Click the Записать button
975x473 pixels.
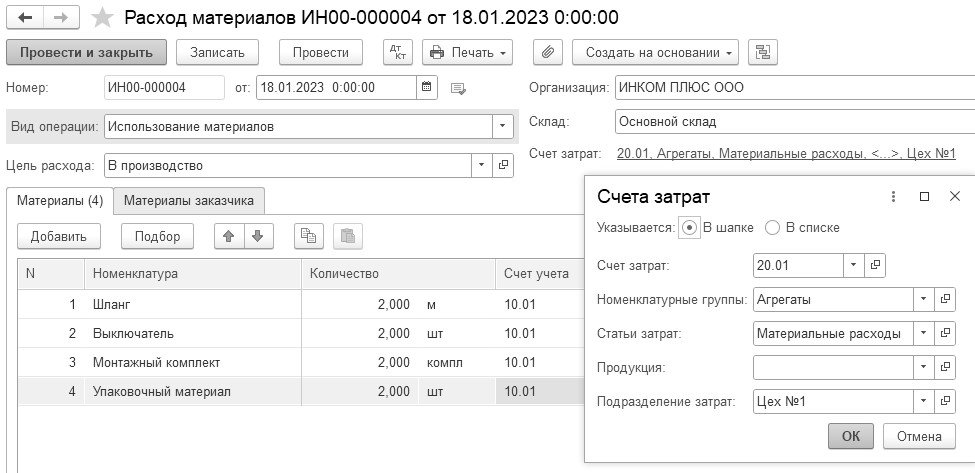pyautogui.click(x=217, y=53)
